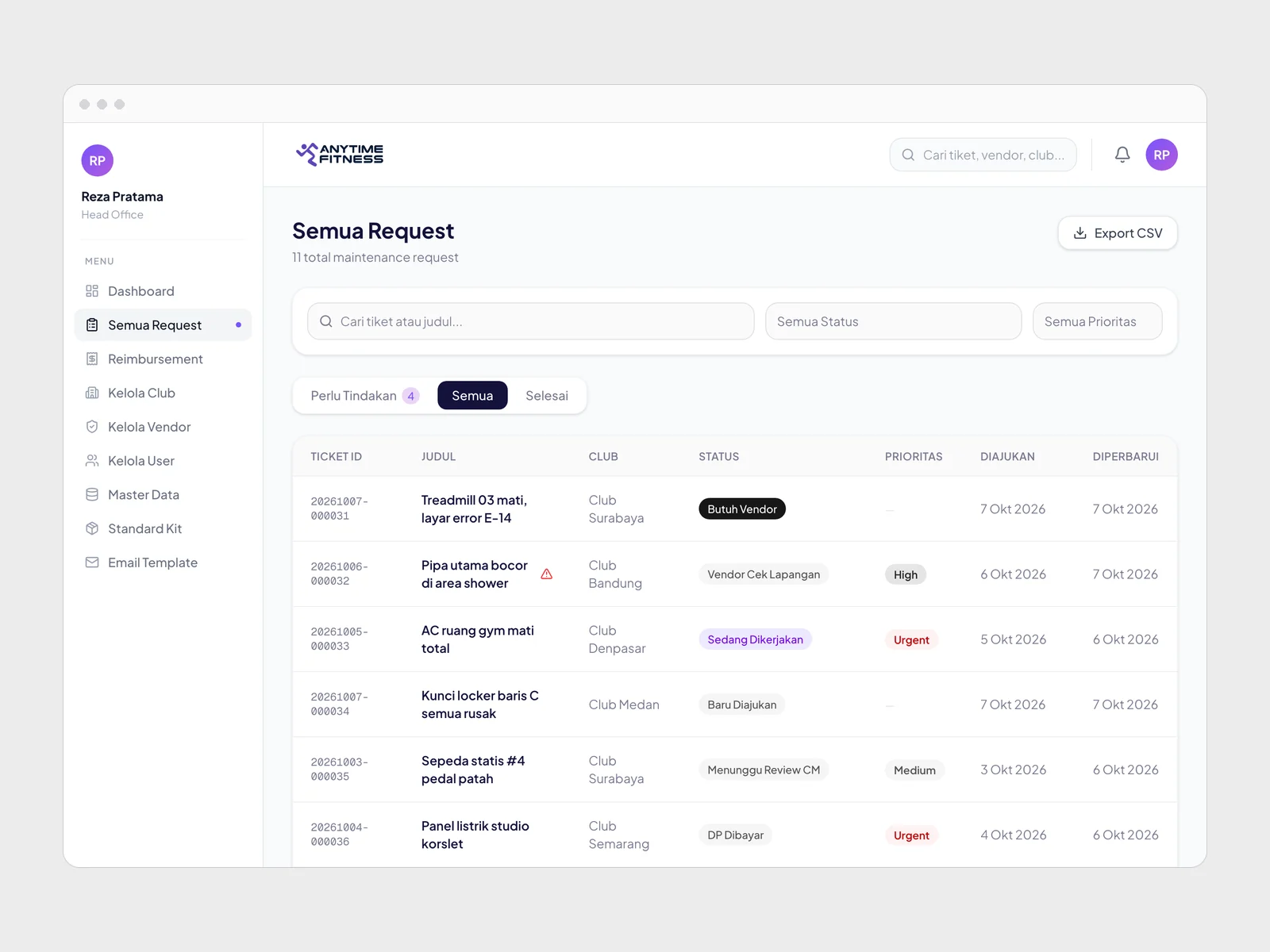Click Club Semarang in the table

click(618, 835)
